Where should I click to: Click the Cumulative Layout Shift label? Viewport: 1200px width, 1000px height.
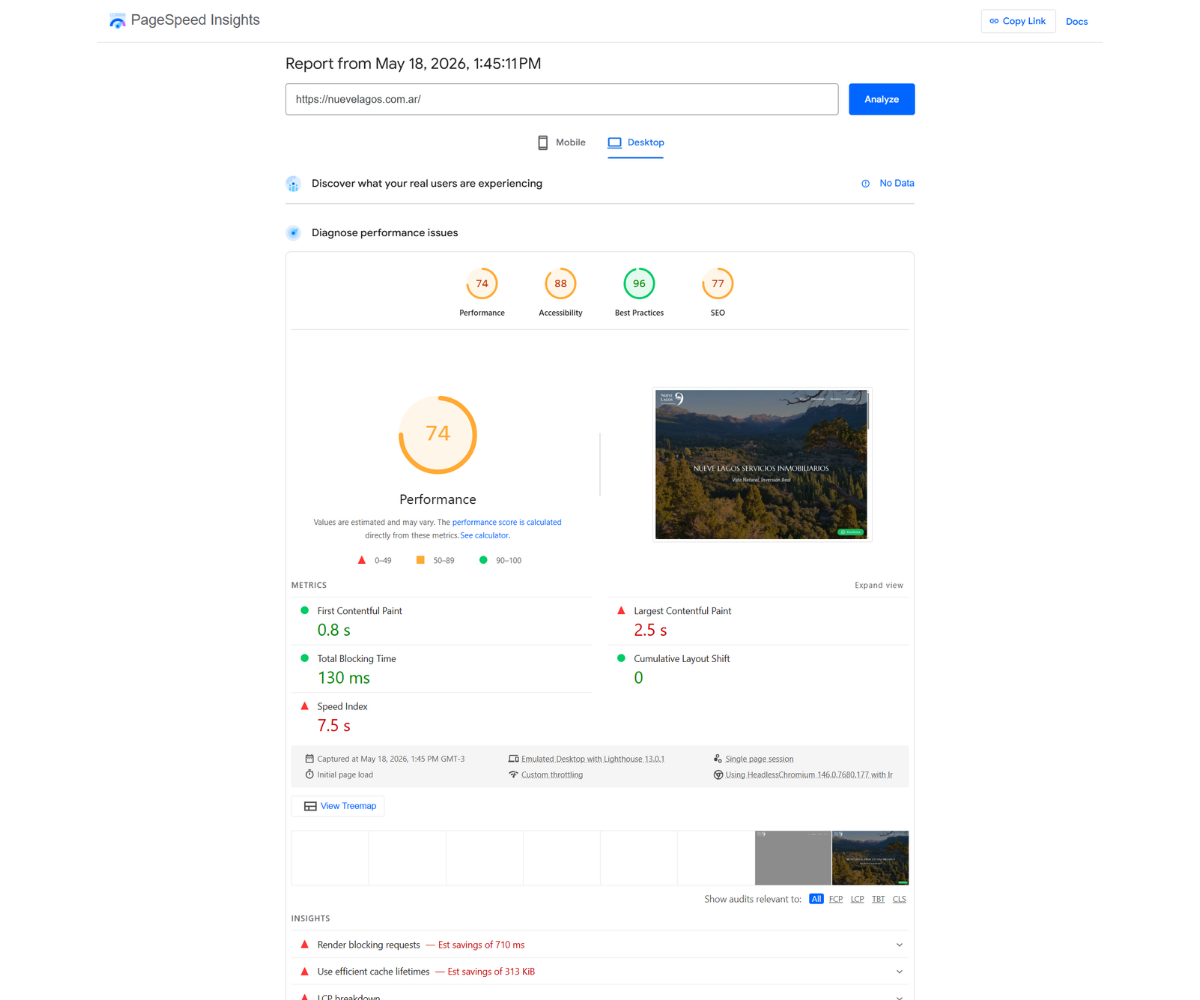point(682,659)
